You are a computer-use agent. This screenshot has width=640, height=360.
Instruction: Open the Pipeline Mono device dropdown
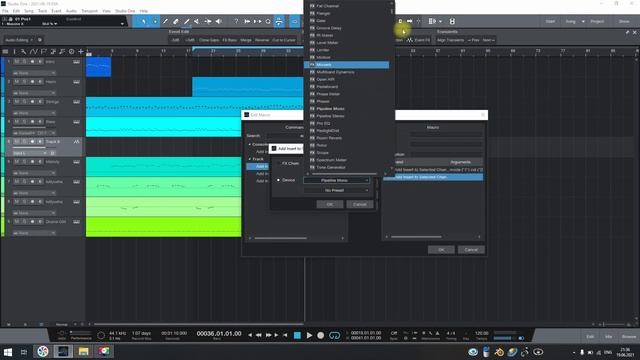coord(336,180)
